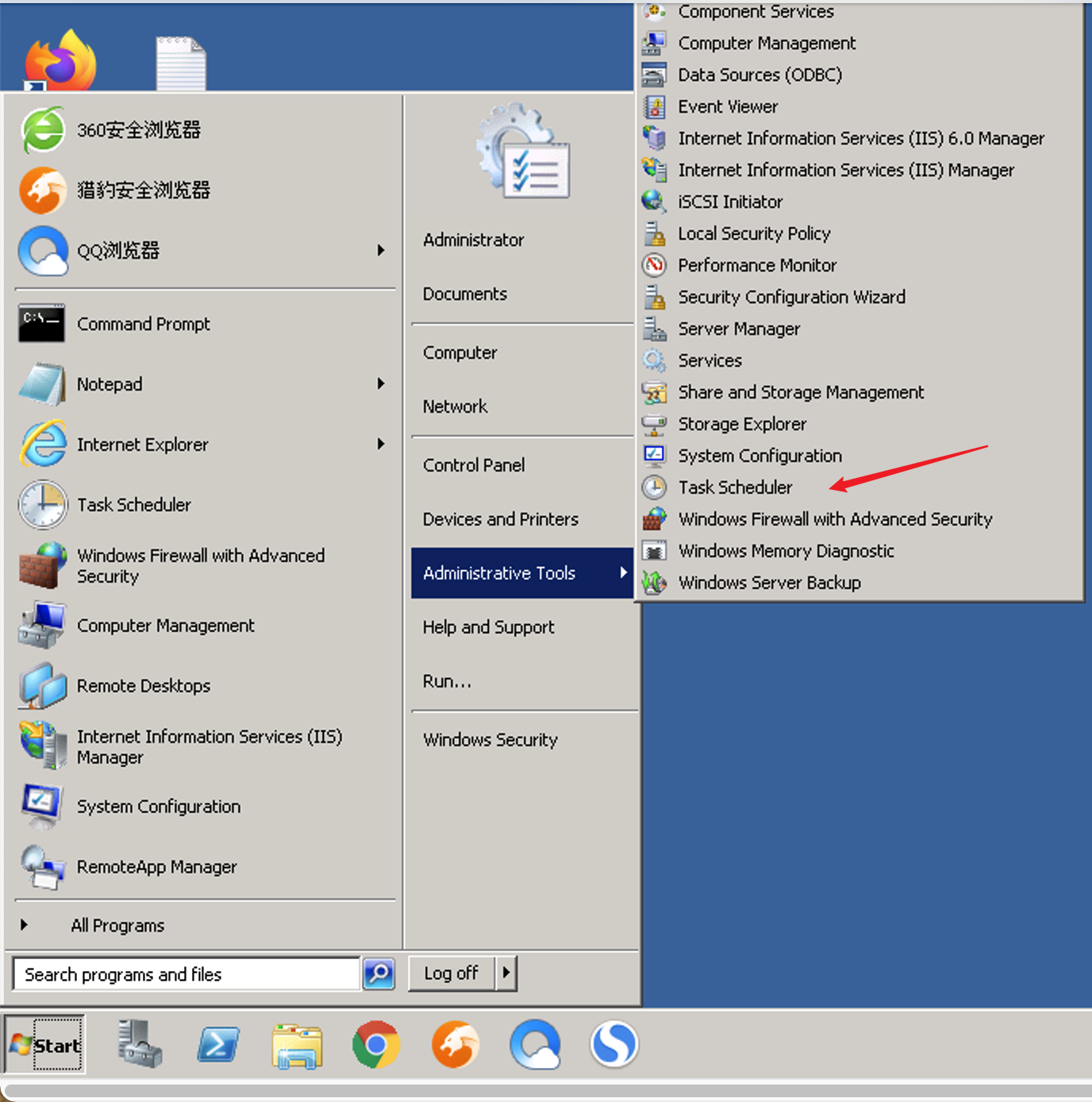The image size is (1092, 1102).
Task: Open Documents from Start menu
Action: click(x=465, y=294)
